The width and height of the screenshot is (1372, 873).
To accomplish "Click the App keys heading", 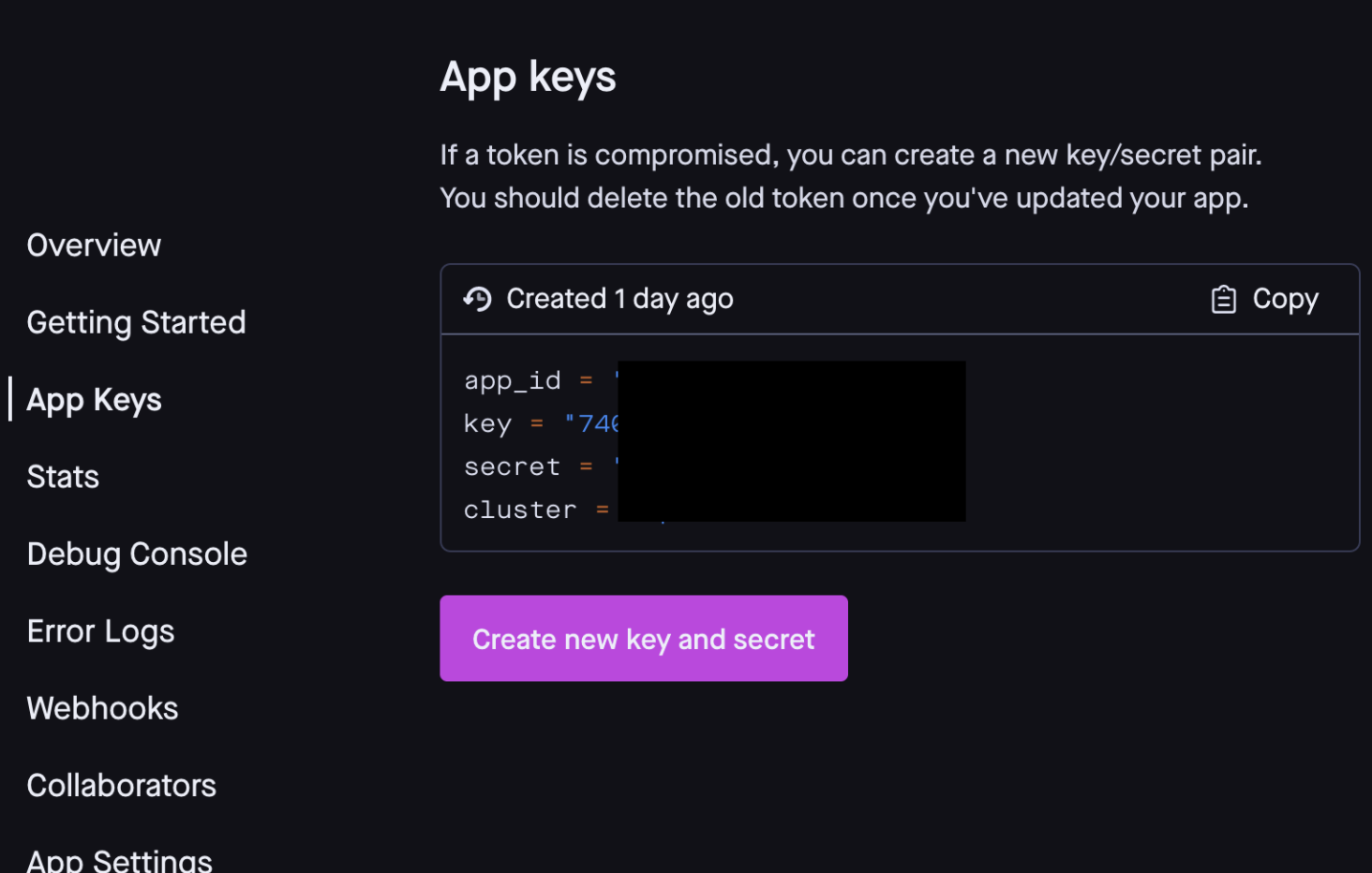I will tap(529, 77).
